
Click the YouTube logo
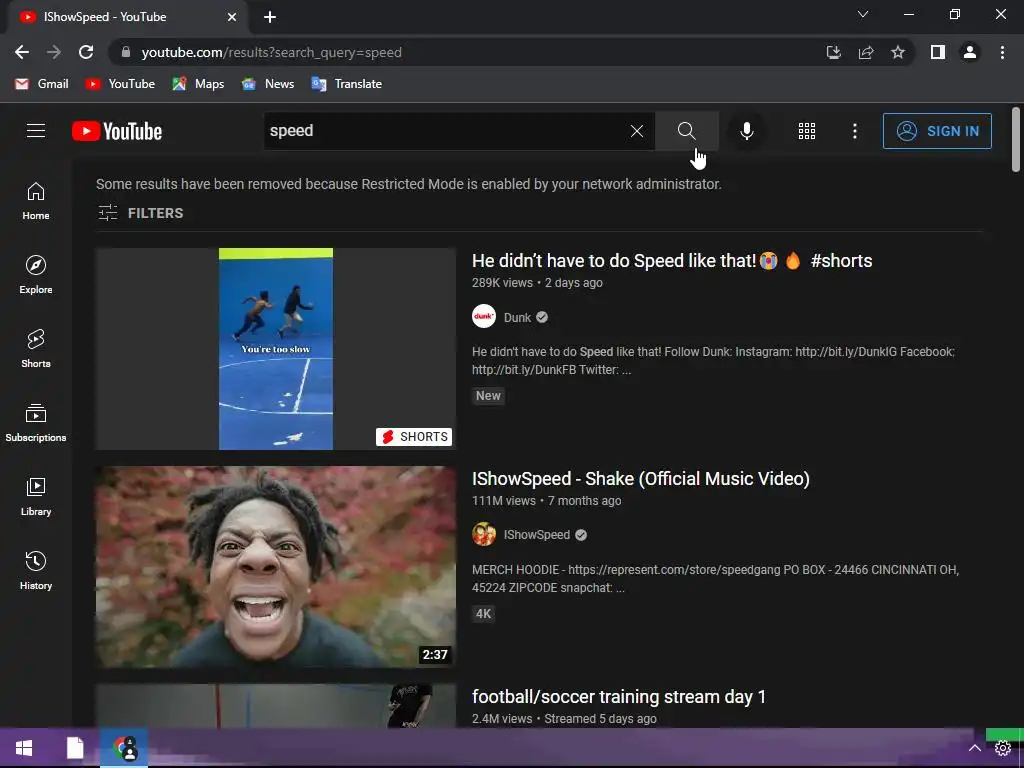pos(117,131)
